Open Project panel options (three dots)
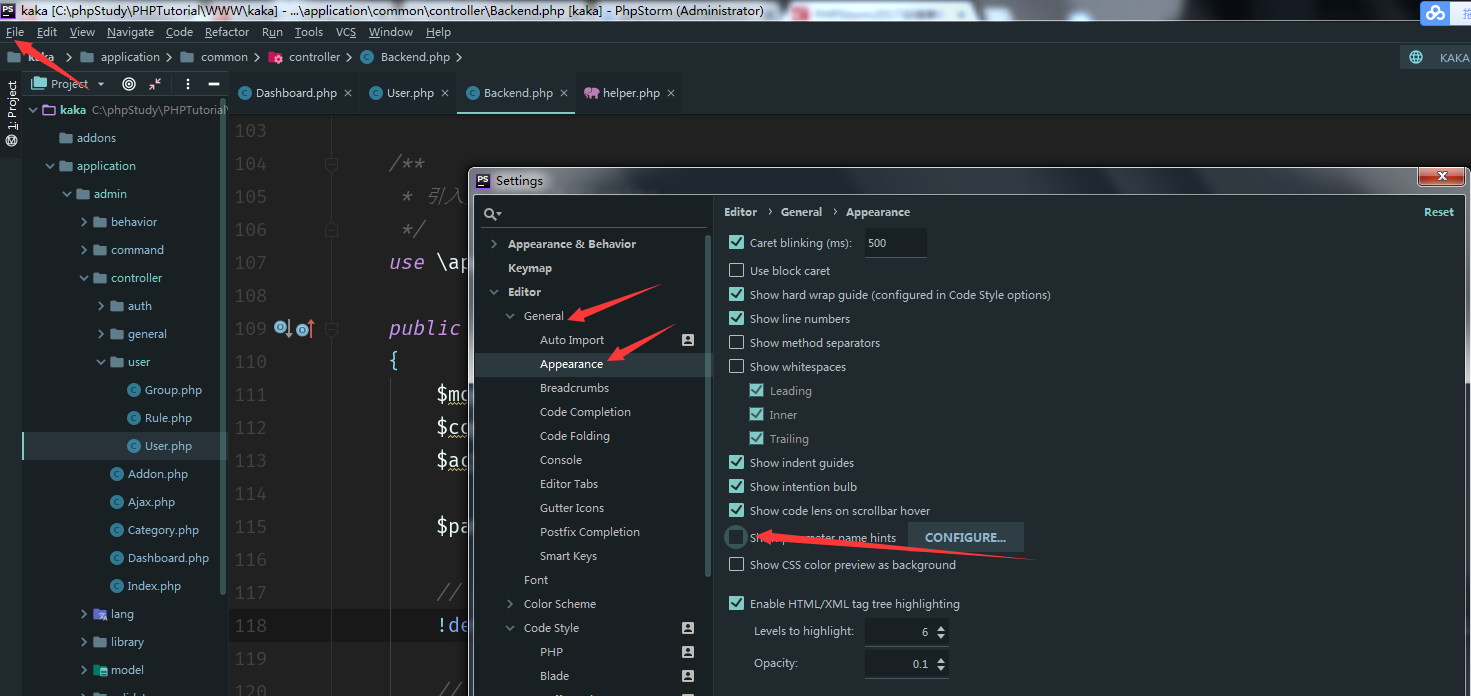1471x696 pixels. click(187, 84)
